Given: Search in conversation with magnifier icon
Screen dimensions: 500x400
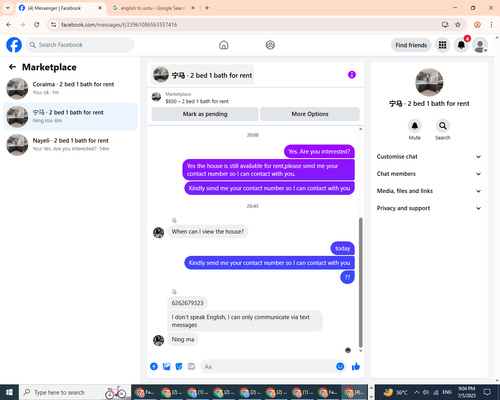Looking at the screenshot, I should [443, 126].
